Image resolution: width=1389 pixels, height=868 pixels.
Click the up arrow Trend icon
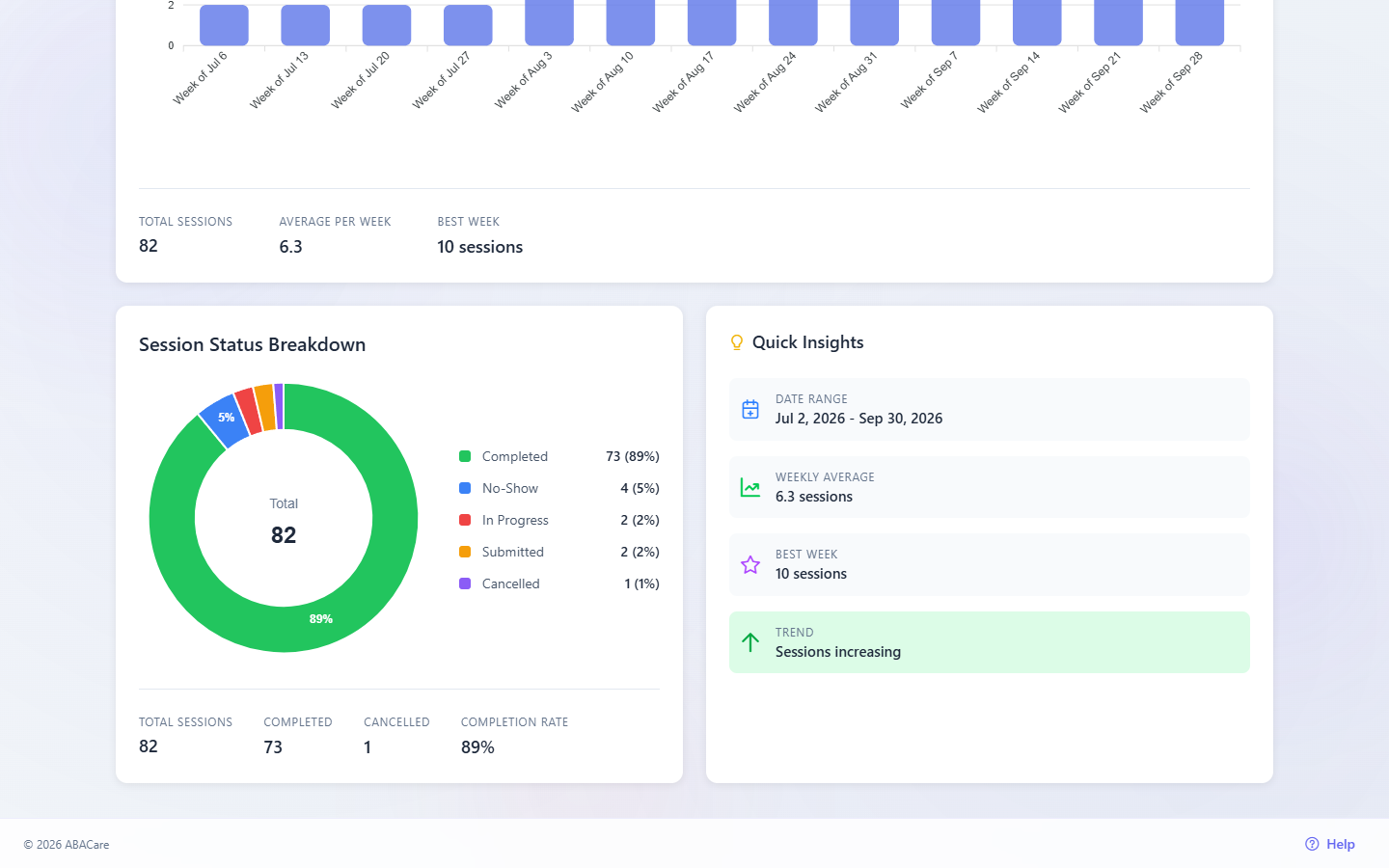pyautogui.click(x=750, y=642)
